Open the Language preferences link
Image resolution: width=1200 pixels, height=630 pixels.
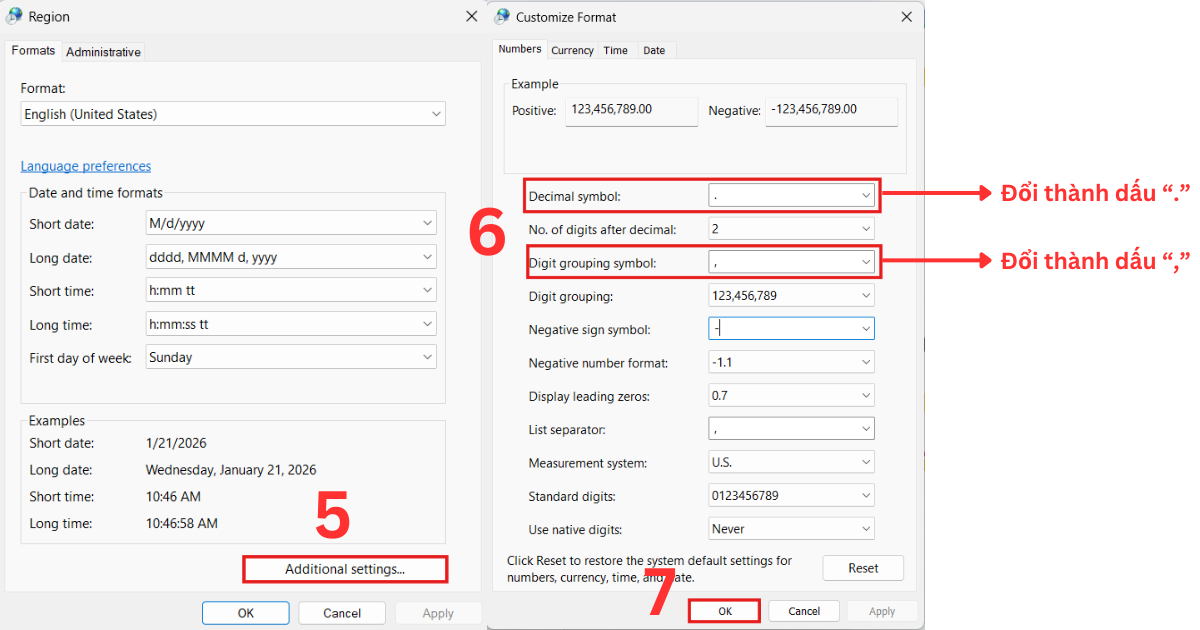click(x=86, y=165)
